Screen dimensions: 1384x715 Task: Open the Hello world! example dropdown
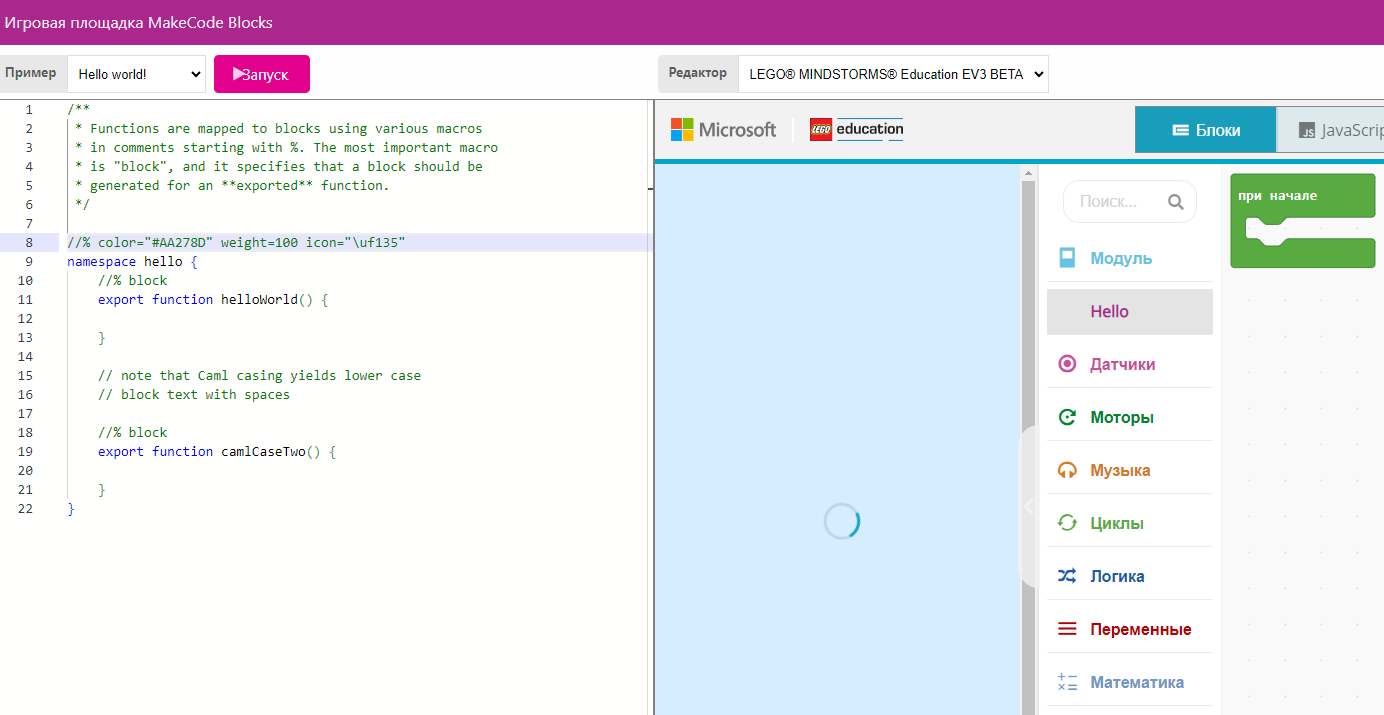pos(136,73)
